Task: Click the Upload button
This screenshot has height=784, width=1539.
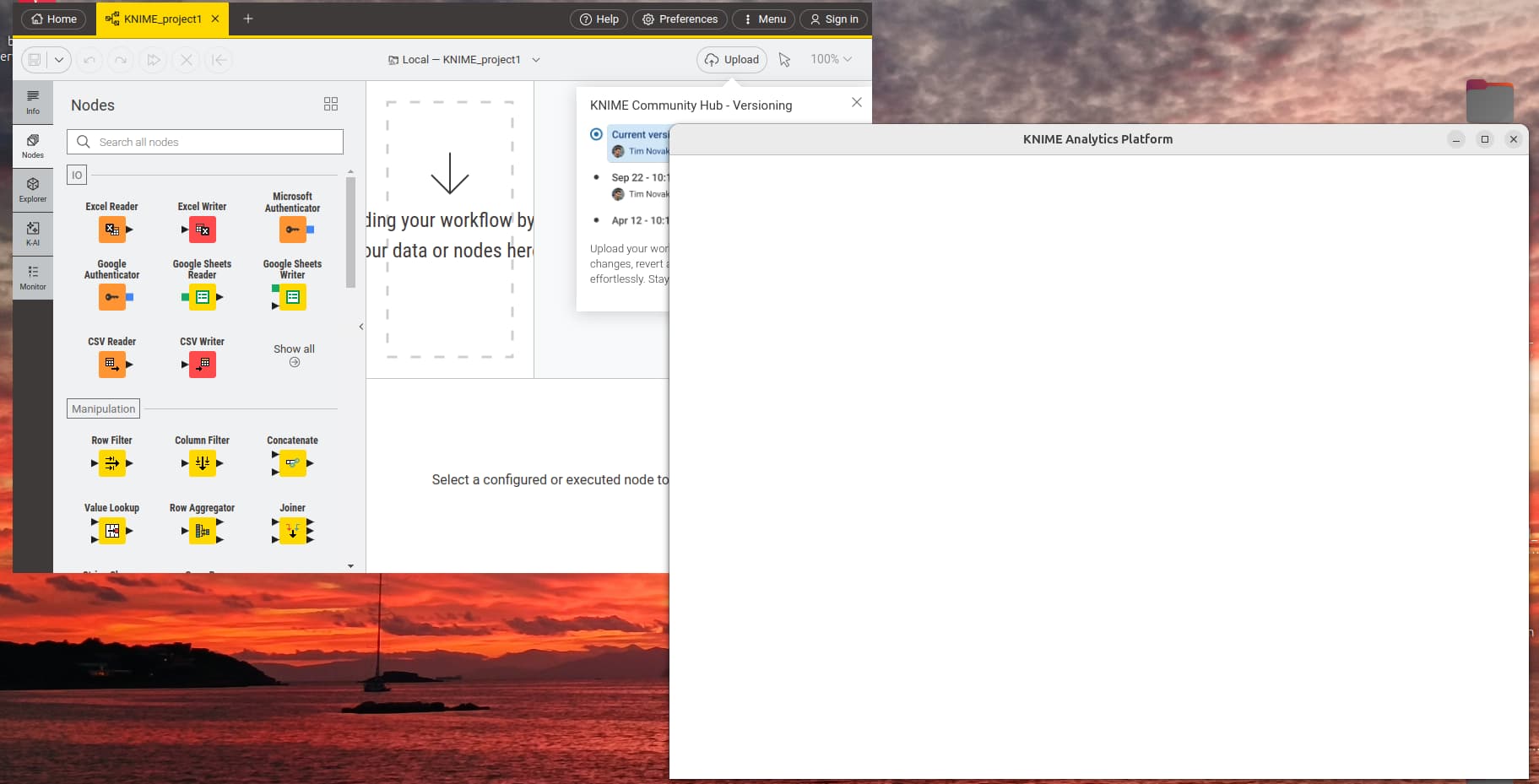Action: [x=732, y=59]
